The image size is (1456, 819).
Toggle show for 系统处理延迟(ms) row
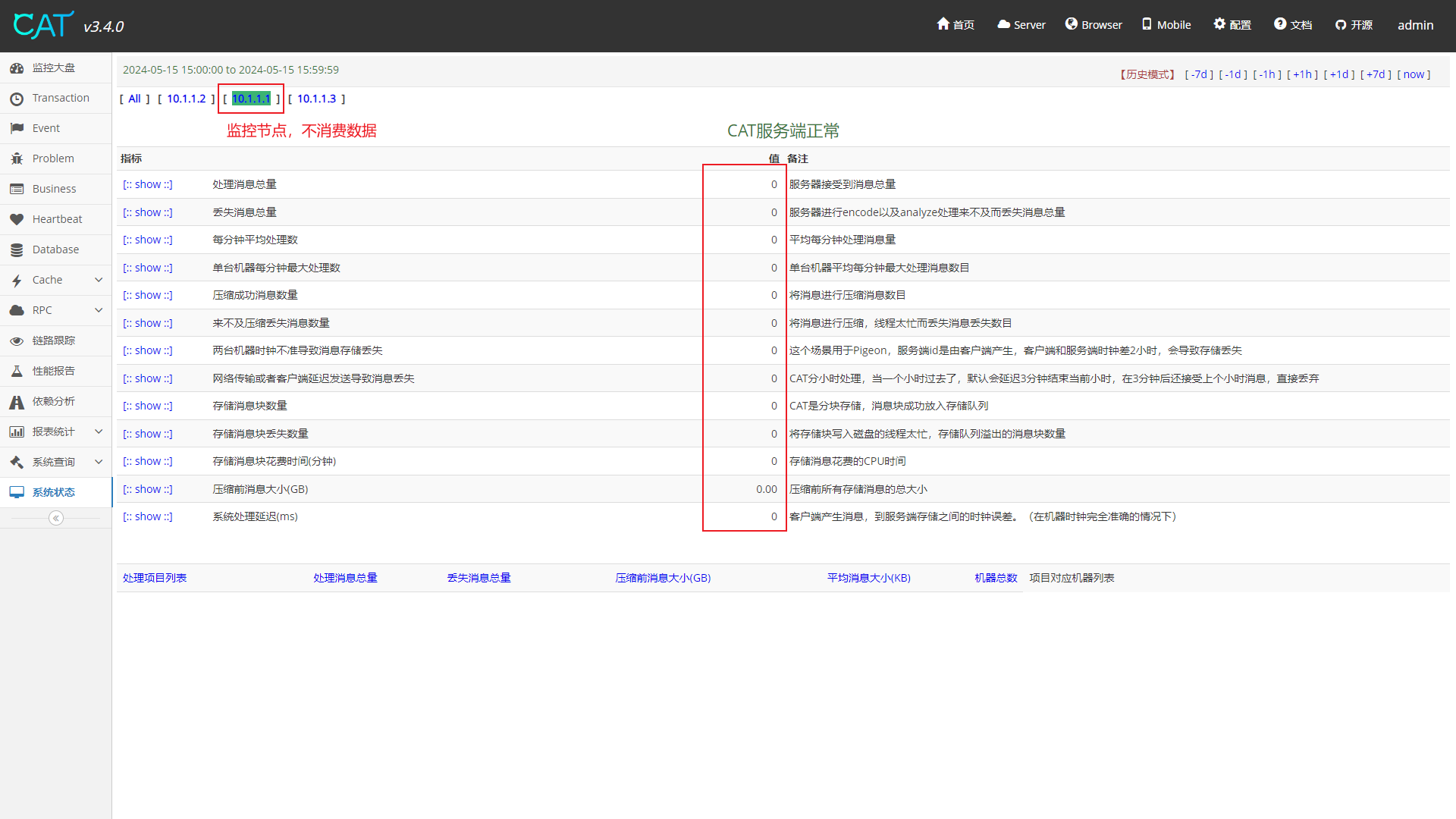coord(148,516)
